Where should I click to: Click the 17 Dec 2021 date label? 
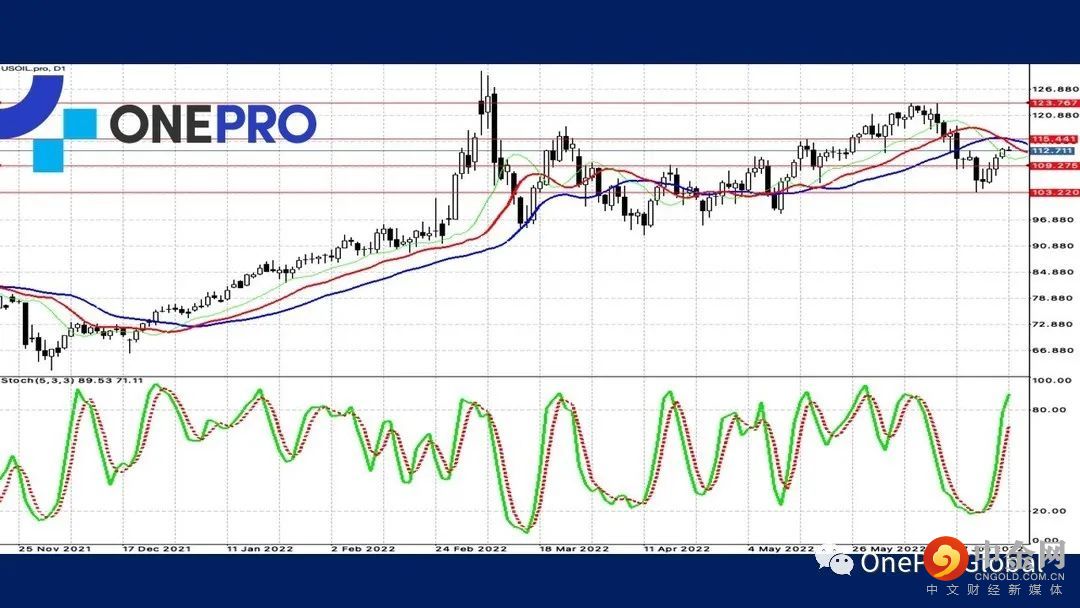(x=156, y=549)
